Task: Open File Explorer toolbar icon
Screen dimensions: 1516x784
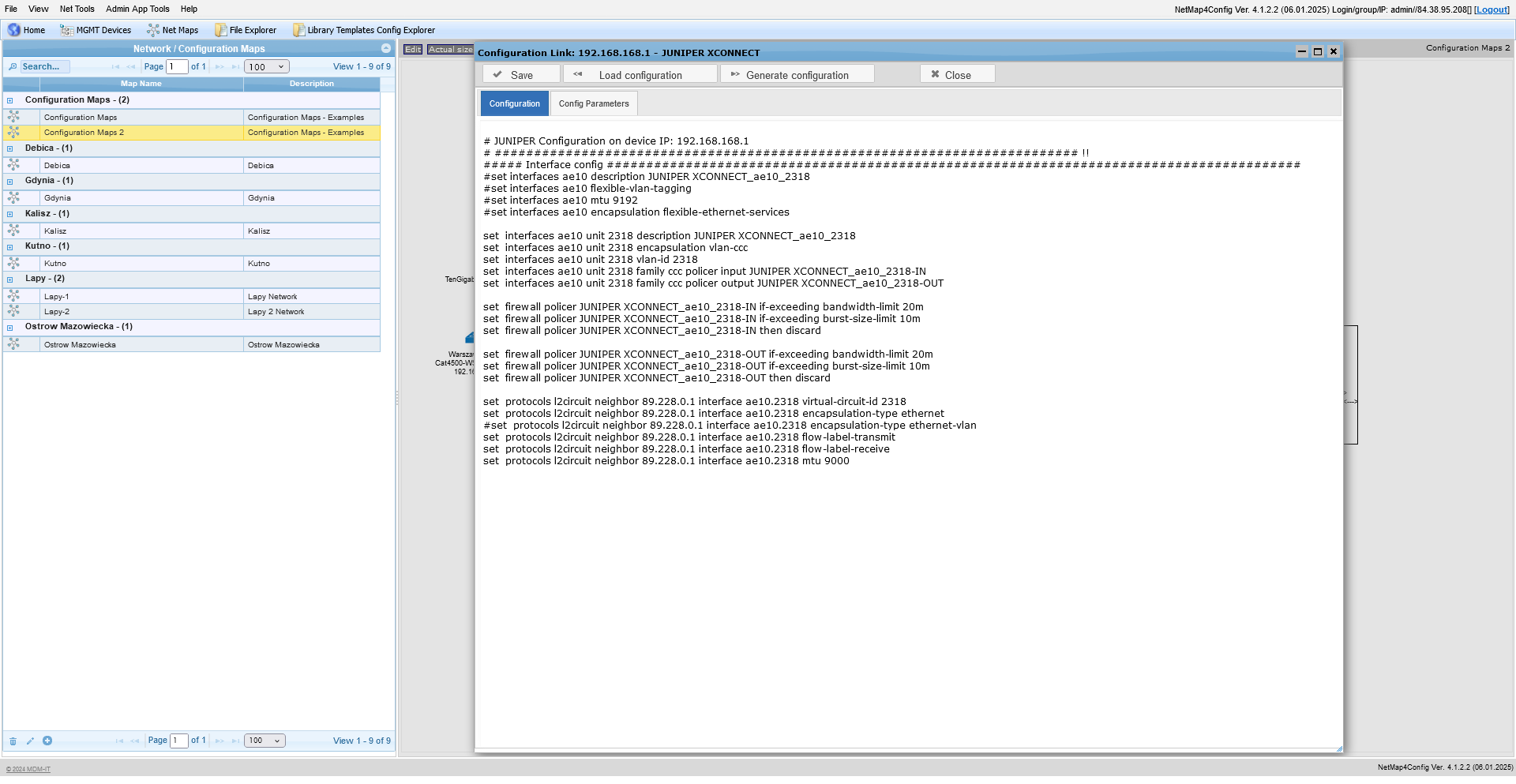Action: click(221, 30)
